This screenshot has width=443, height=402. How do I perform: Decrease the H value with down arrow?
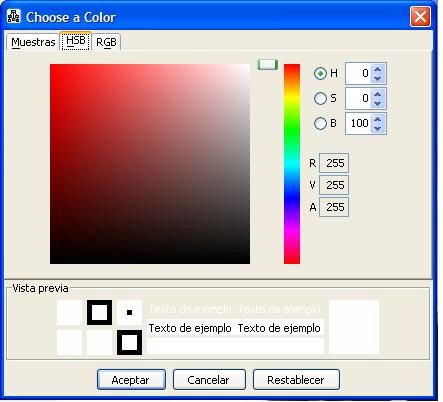(377, 79)
